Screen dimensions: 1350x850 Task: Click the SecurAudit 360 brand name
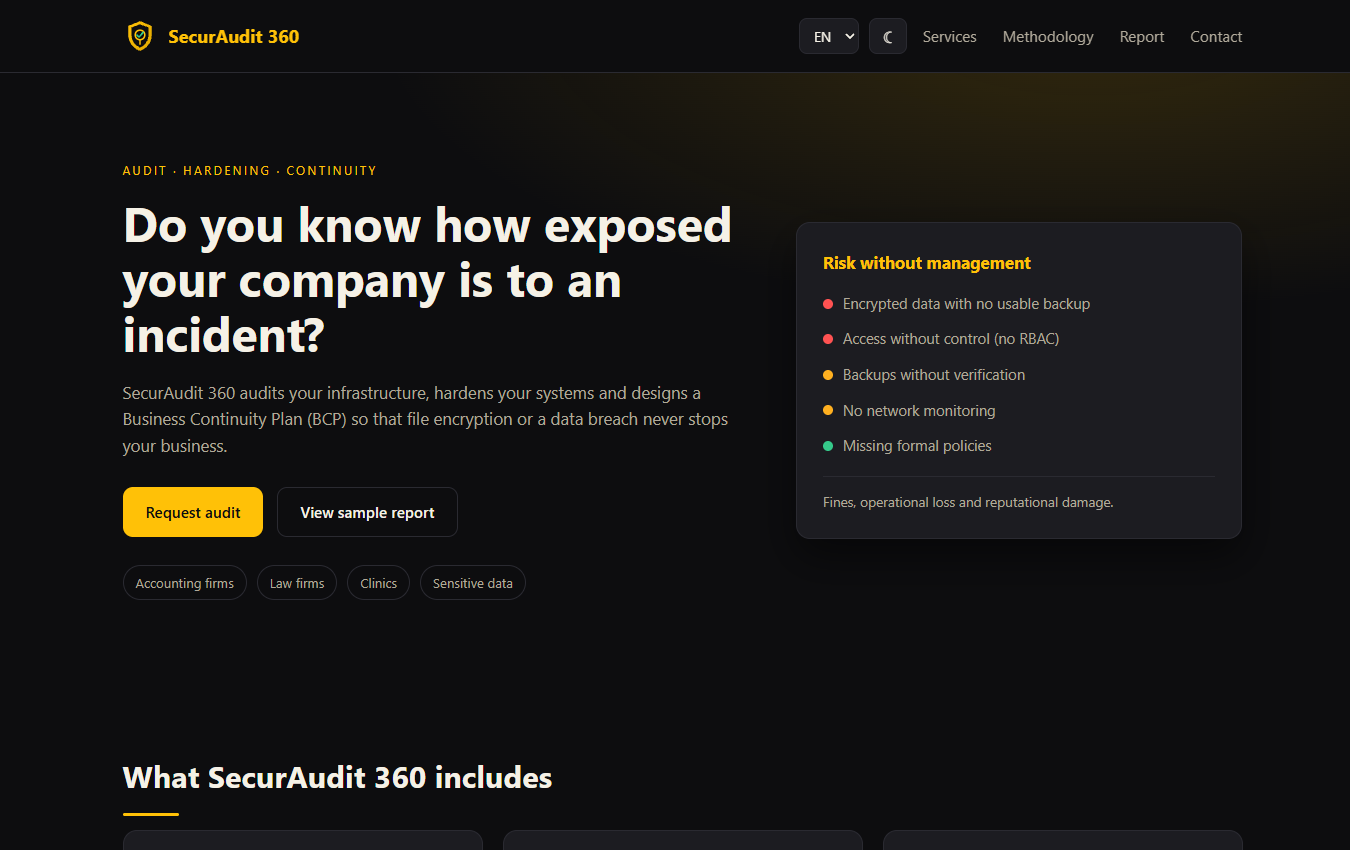pyautogui.click(x=234, y=37)
